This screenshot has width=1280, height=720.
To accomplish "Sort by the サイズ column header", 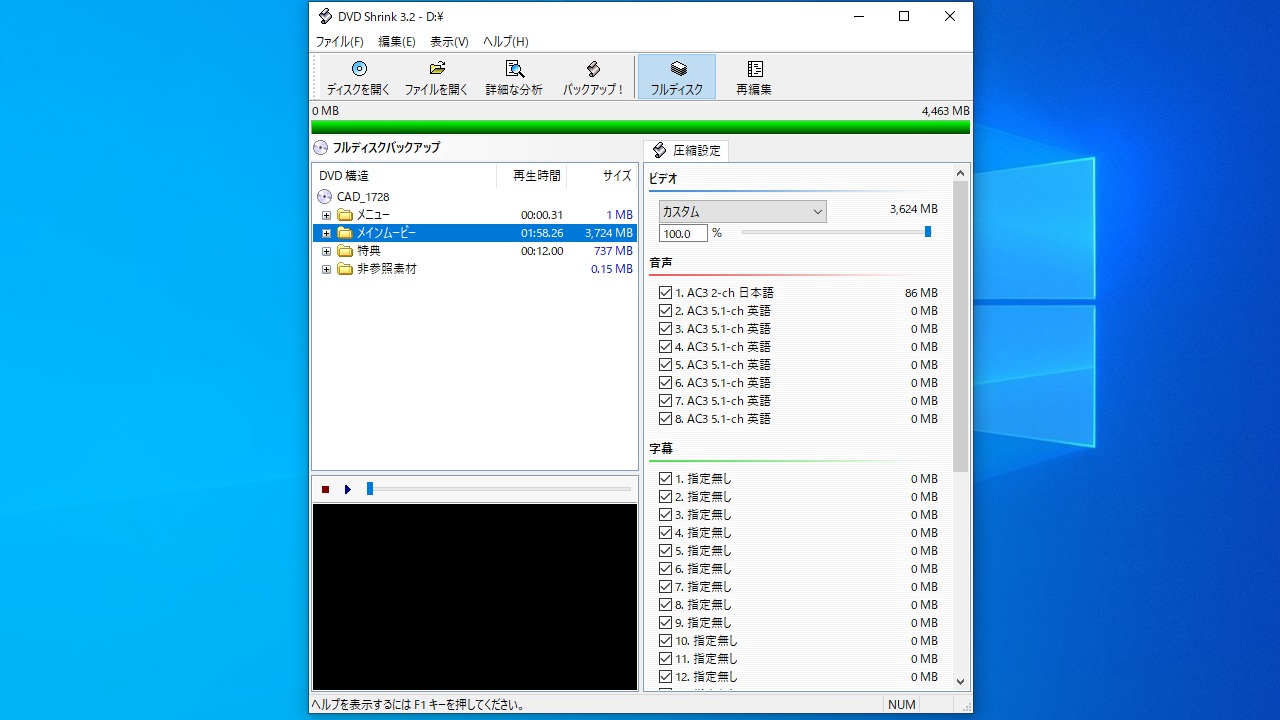I will [602, 176].
